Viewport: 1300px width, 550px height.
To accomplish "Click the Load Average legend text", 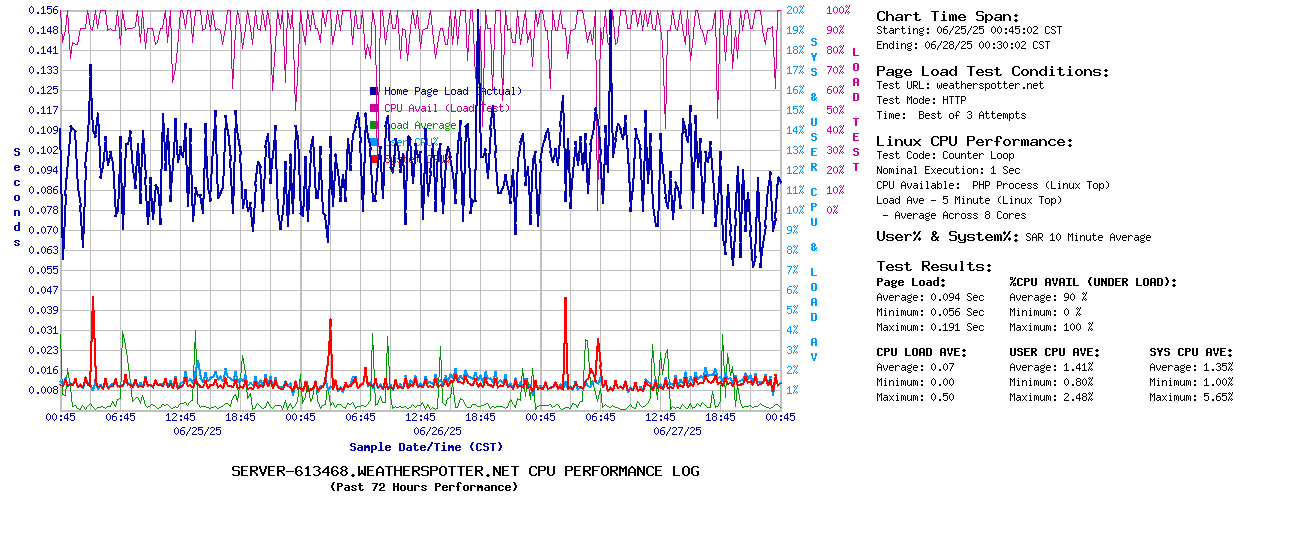I will point(421,125).
